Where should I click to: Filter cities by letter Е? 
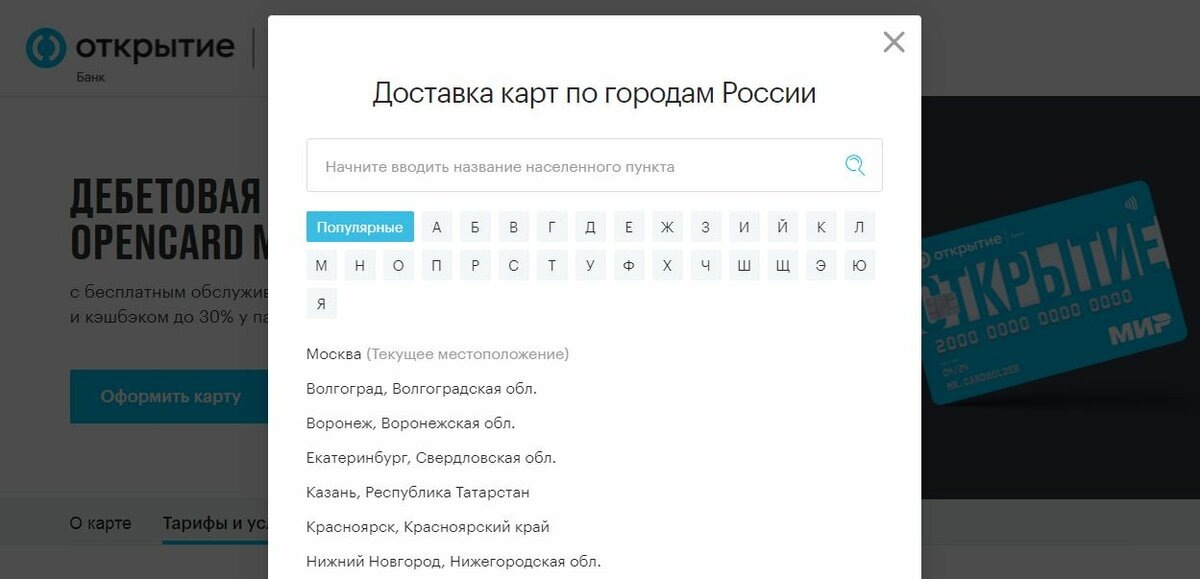click(x=629, y=227)
